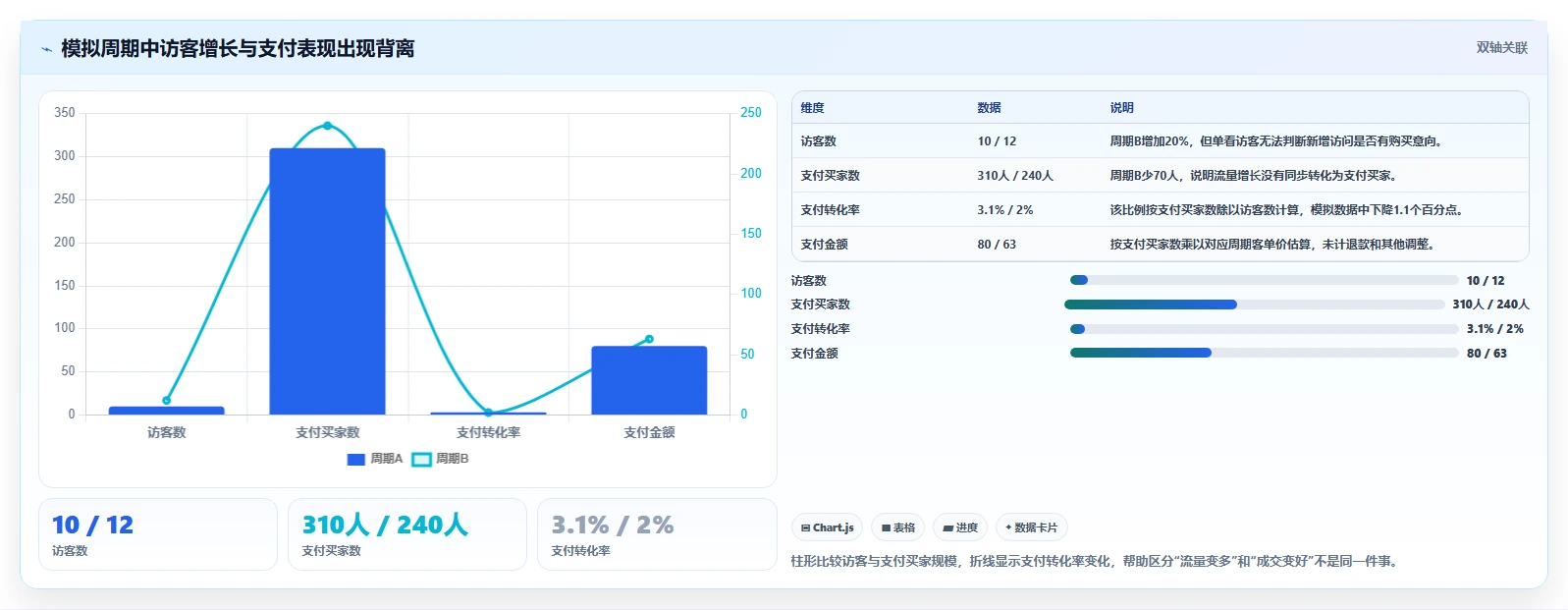This screenshot has height=610, width=1568.
Task: Click the 表格 tag
Action: click(898, 527)
